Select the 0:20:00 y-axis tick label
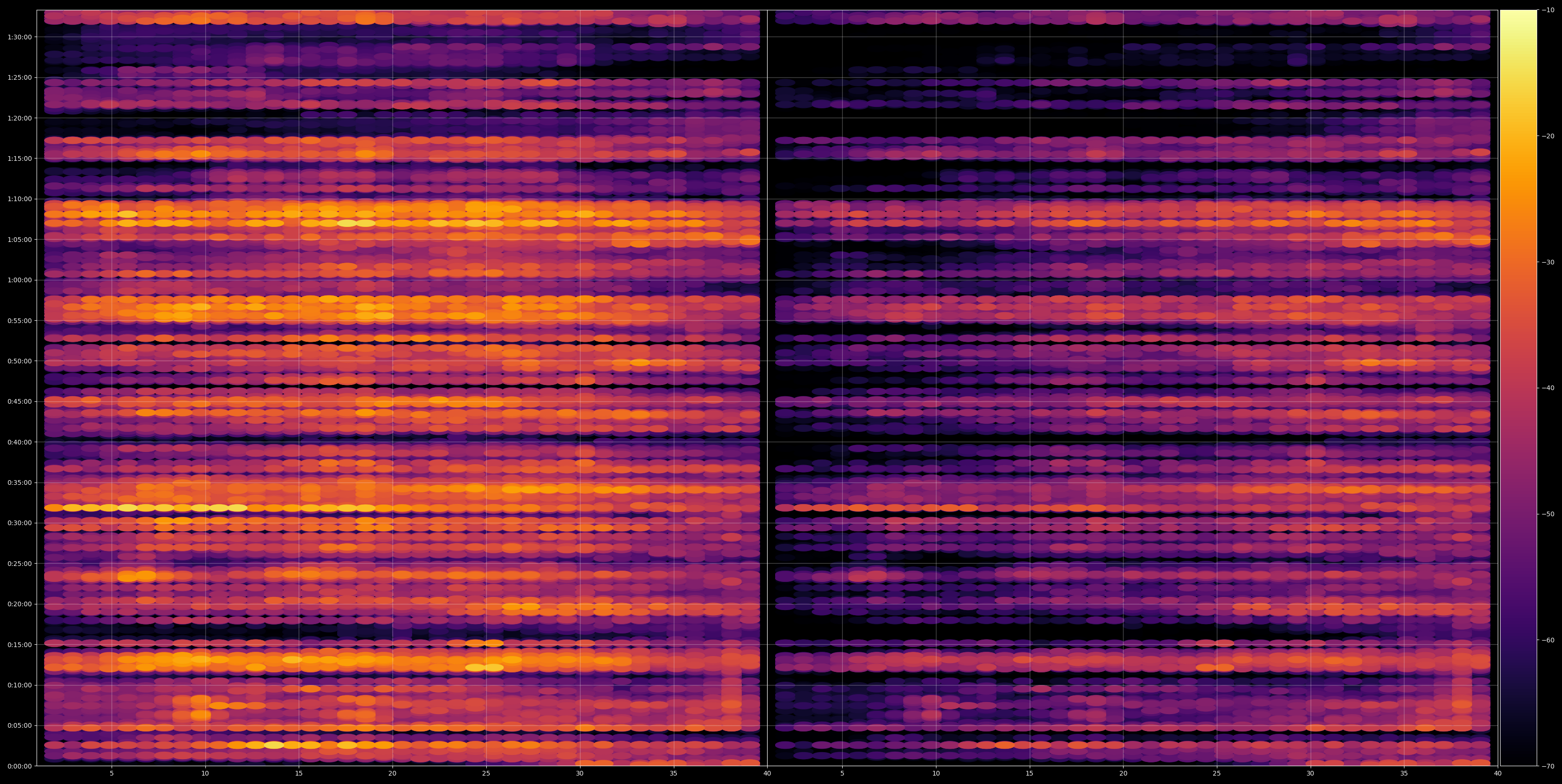 (x=19, y=604)
